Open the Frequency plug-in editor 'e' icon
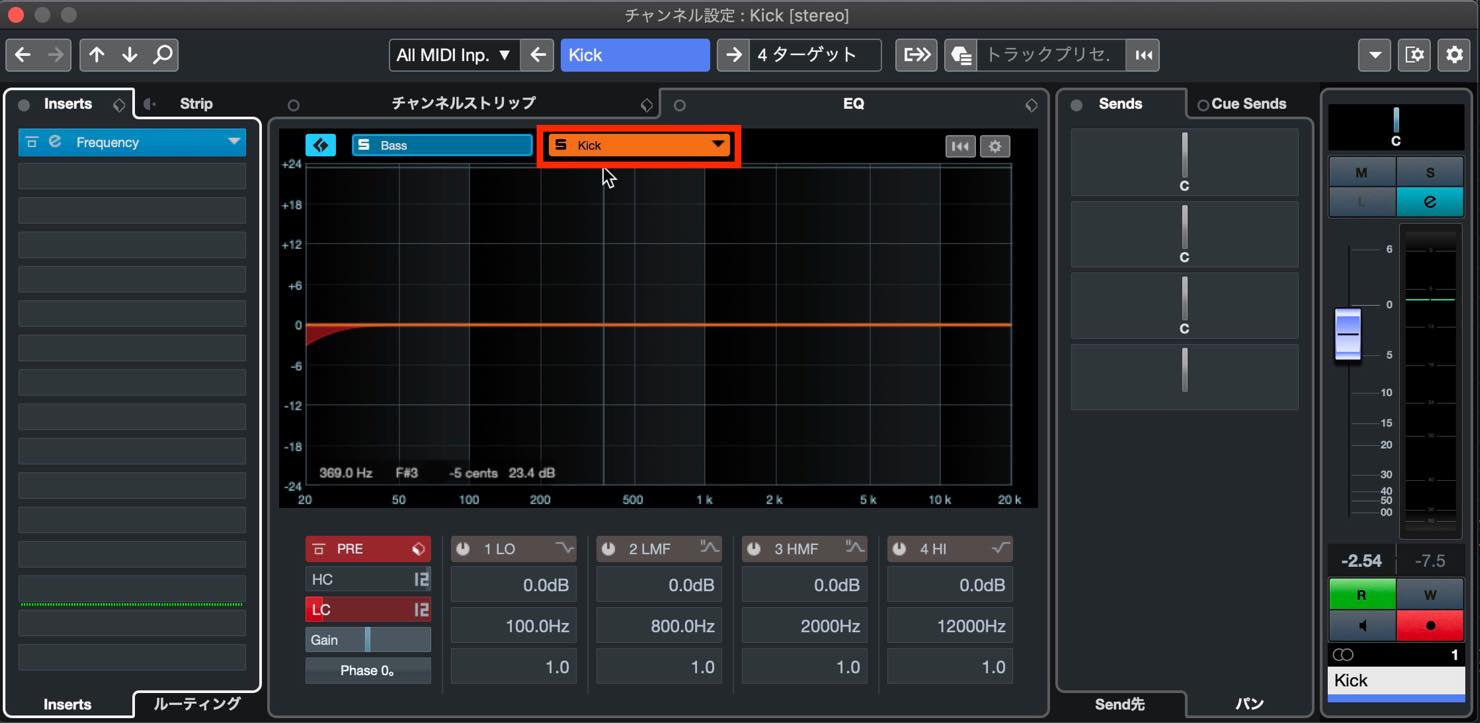The height and width of the screenshot is (723, 1480). point(55,142)
